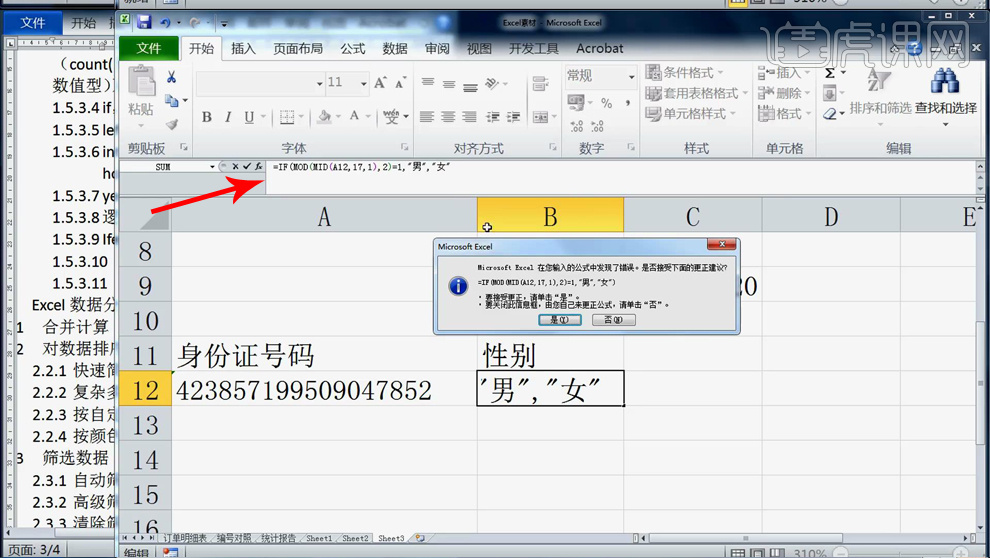Open the font size 11 dropdown
Viewport: 990px width, 558px height.
(364, 83)
